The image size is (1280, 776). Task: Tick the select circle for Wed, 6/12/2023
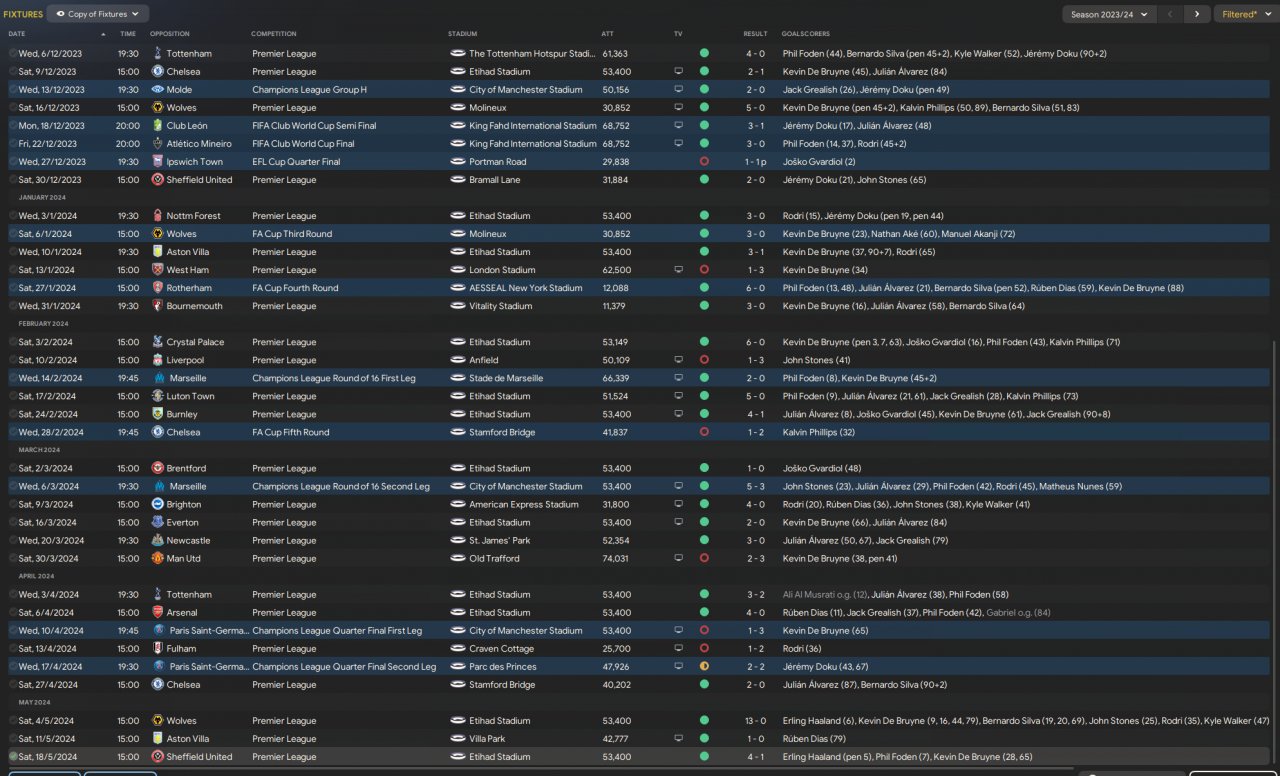click(13, 54)
